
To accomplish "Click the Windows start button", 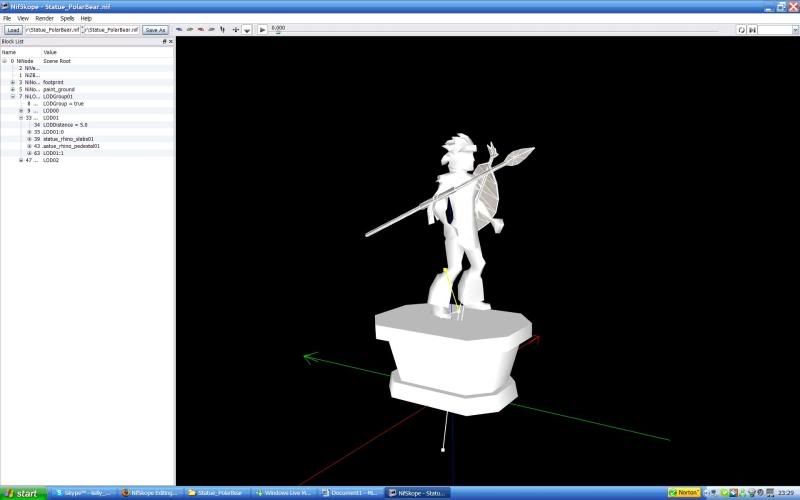I will 22,493.
